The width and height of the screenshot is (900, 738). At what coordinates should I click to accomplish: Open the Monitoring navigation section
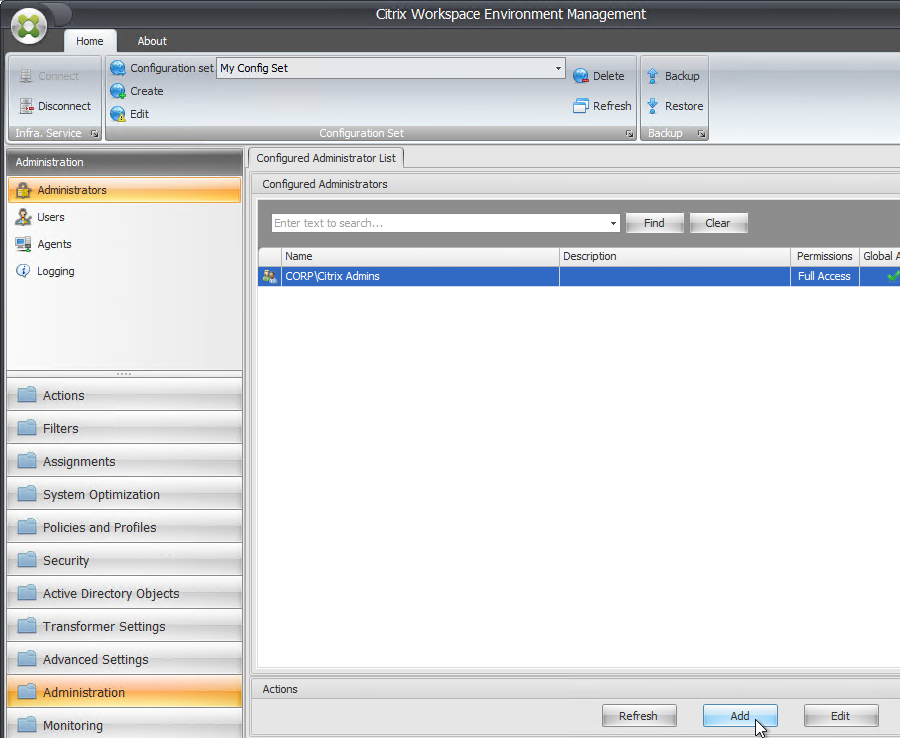[x=125, y=724]
